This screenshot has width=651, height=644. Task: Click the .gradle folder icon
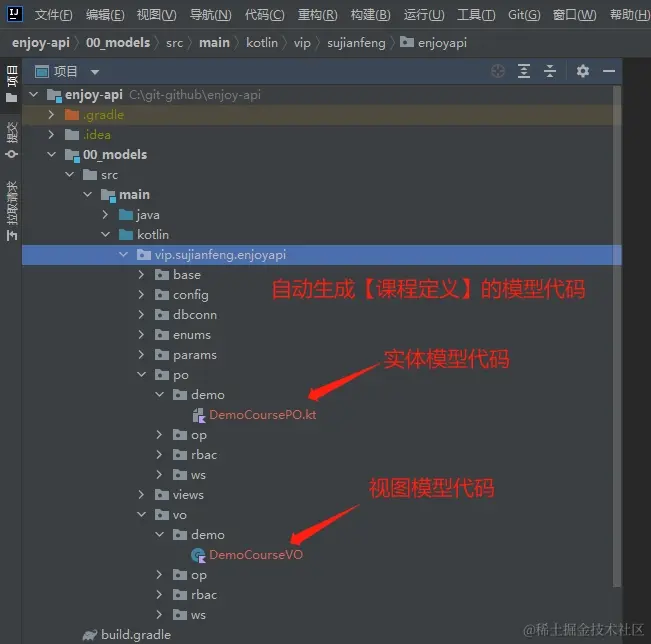point(72,115)
